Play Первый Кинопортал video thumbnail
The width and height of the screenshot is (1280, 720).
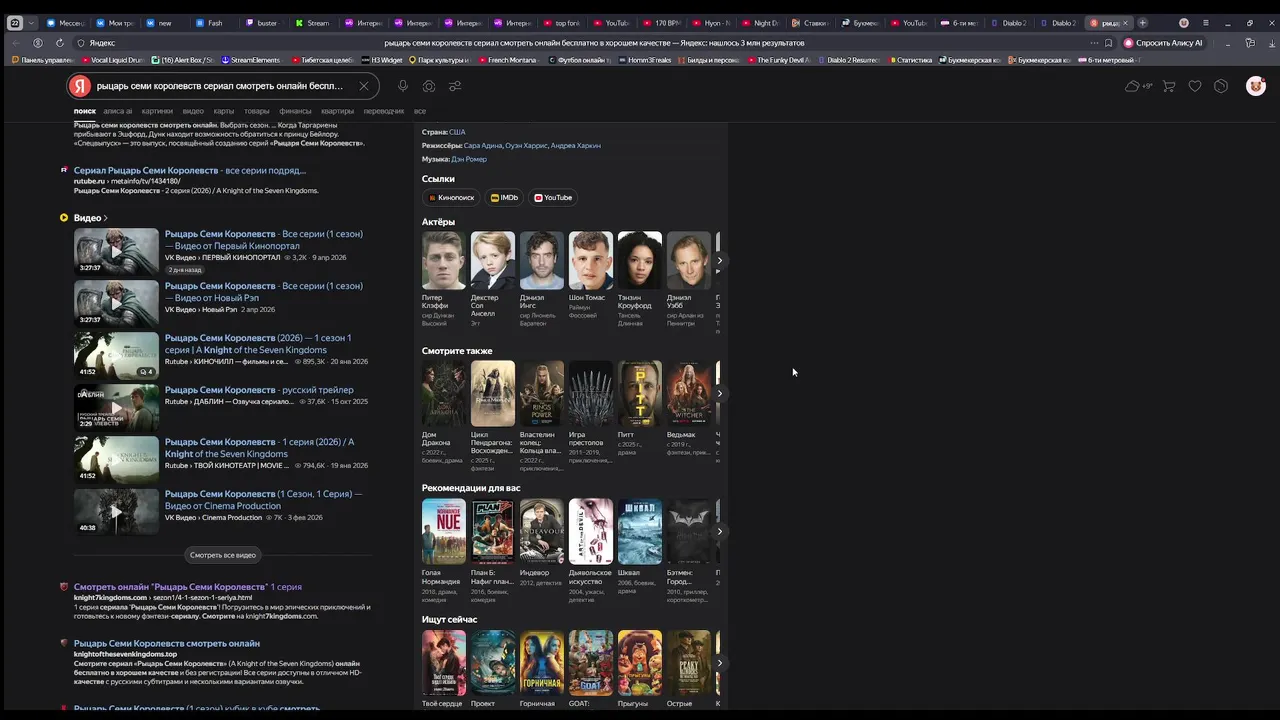click(116, 252)
